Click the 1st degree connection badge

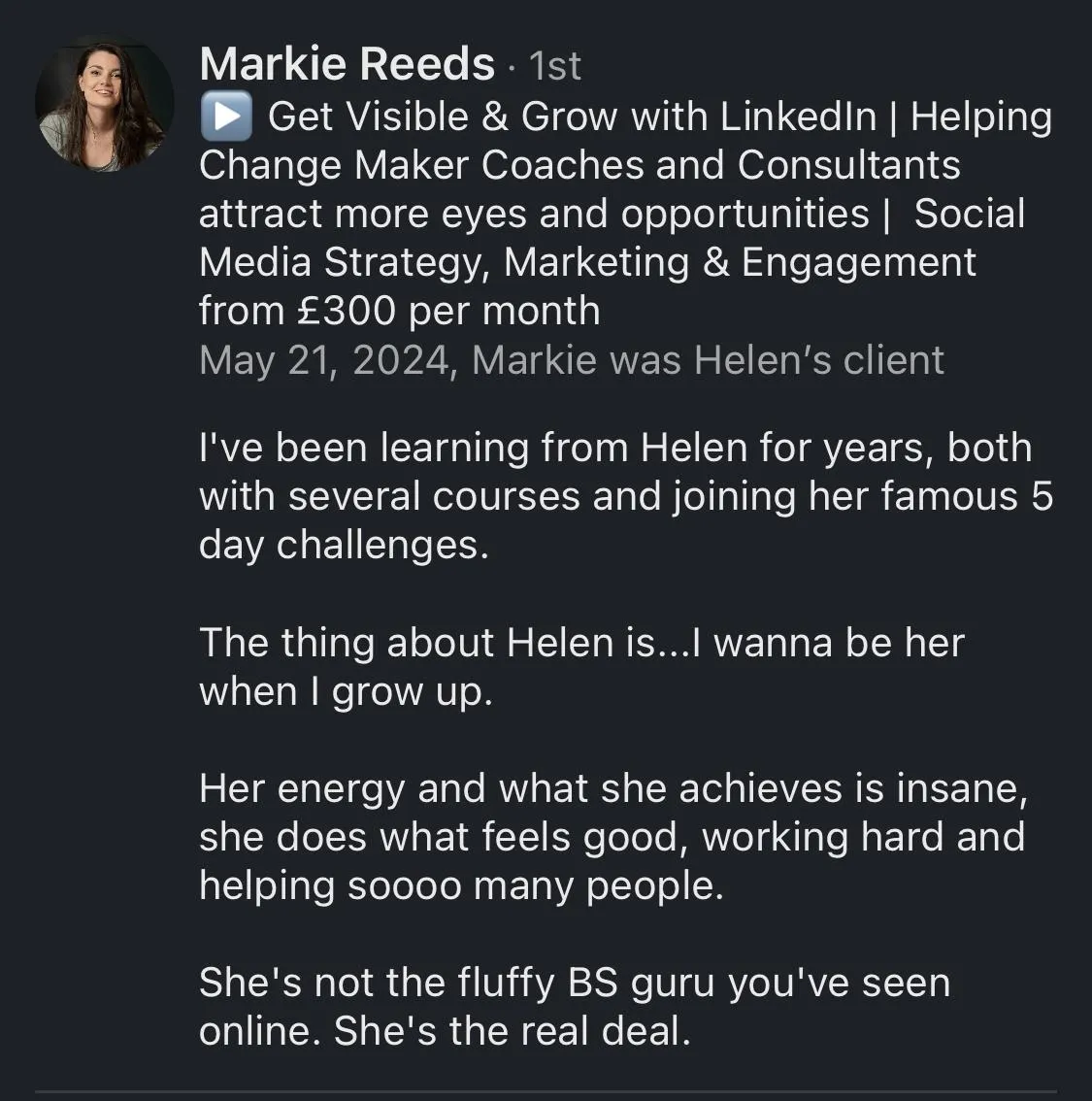pyautogui.click(x=554, y=67)
